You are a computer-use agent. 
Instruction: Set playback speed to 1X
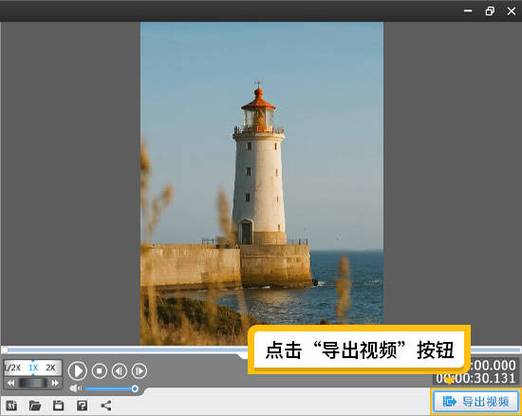click(x=33, y=368)
